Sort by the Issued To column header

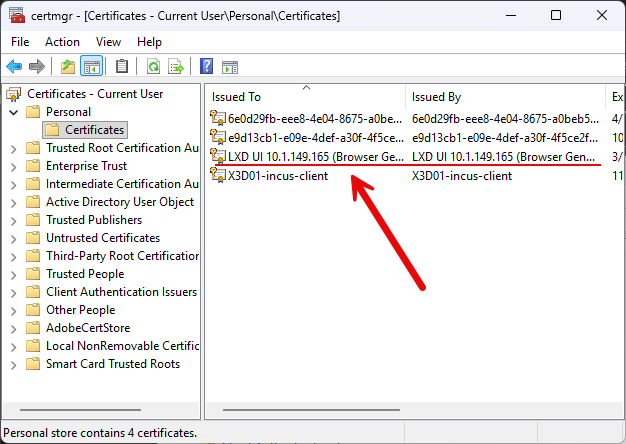coord(306,97)
